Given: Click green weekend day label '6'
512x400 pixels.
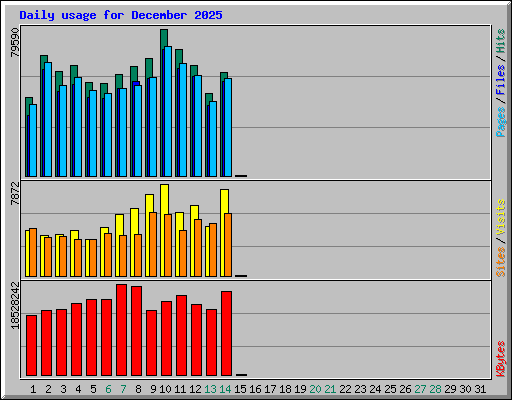Looking at the screenshot, I should [108, 389].
